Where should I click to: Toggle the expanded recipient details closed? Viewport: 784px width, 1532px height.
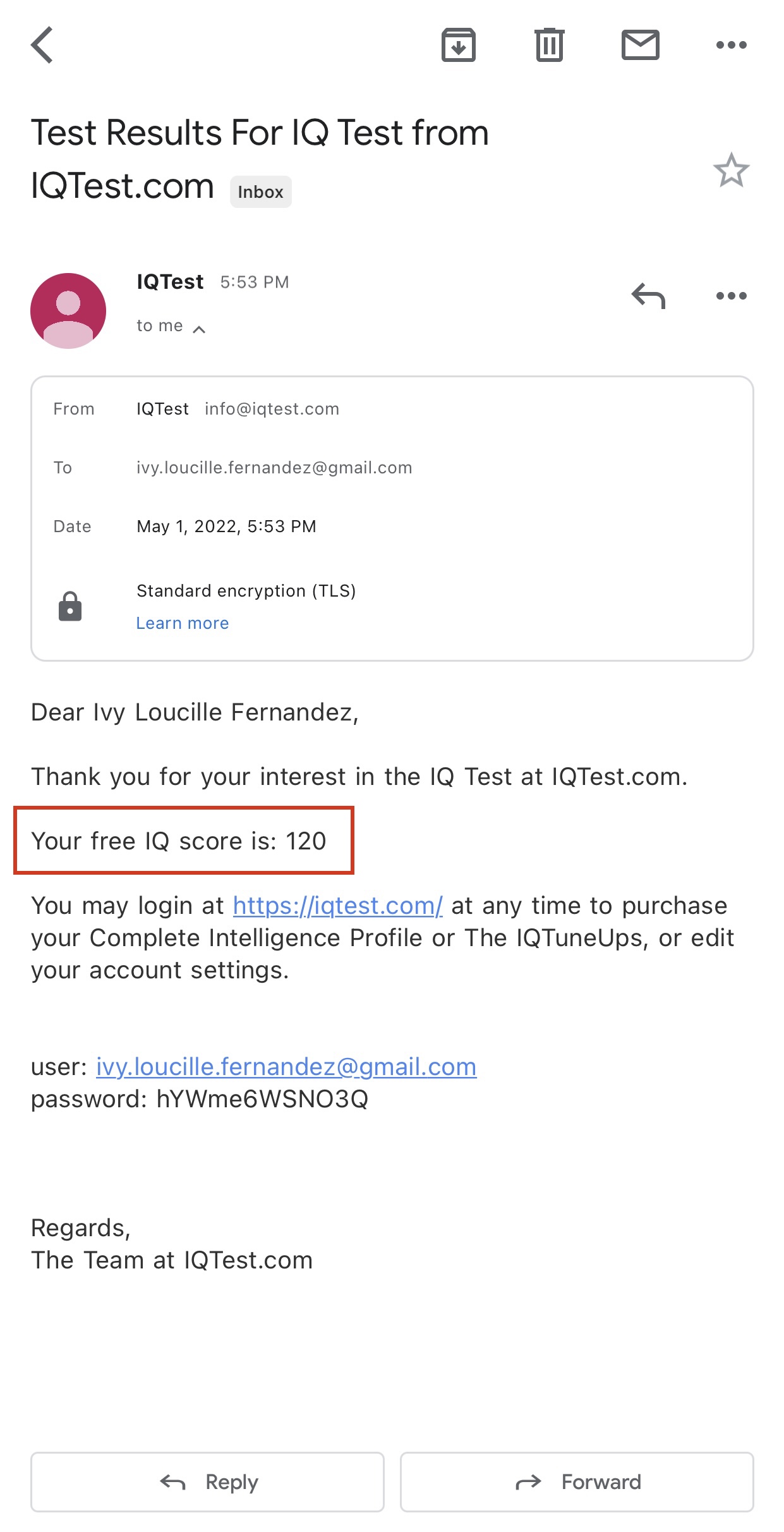point(199,329)
